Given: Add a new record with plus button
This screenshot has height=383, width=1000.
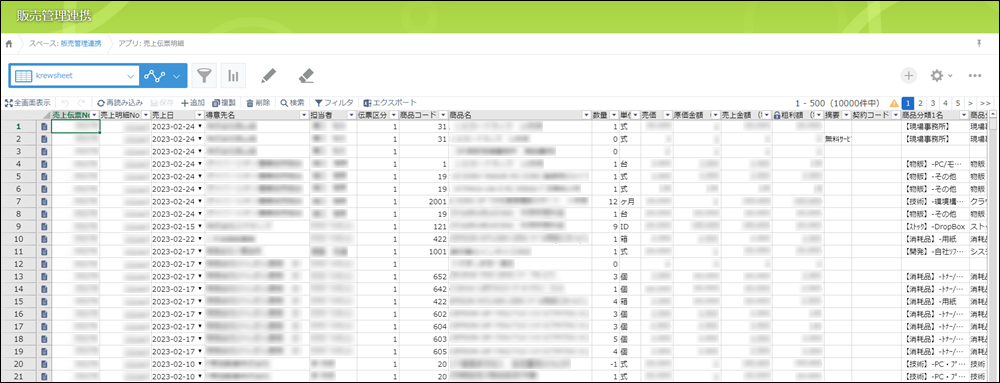Looking at the screenshot, I should click(908, 75).
